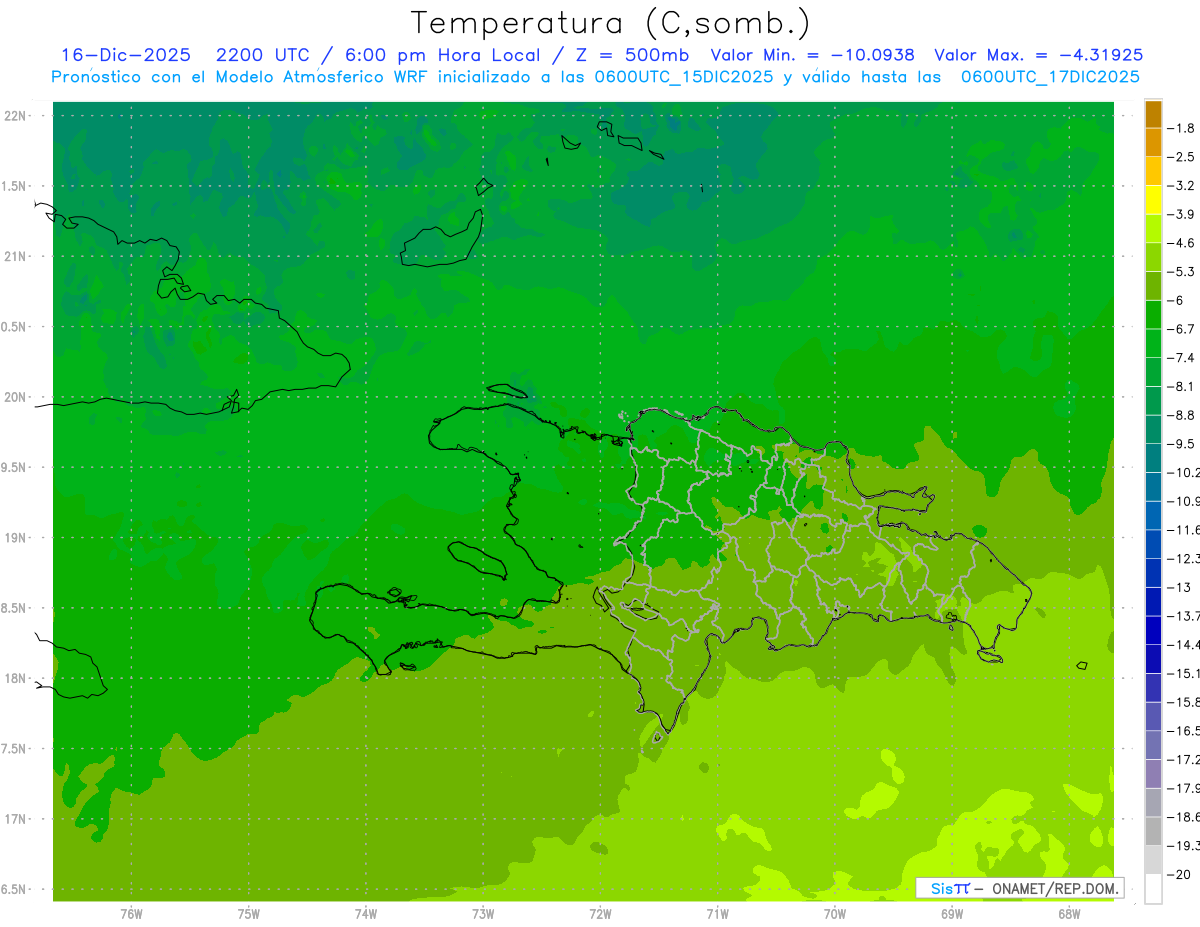
Task: Click the -1.8 colorbar value
Action: [1181, 128]
